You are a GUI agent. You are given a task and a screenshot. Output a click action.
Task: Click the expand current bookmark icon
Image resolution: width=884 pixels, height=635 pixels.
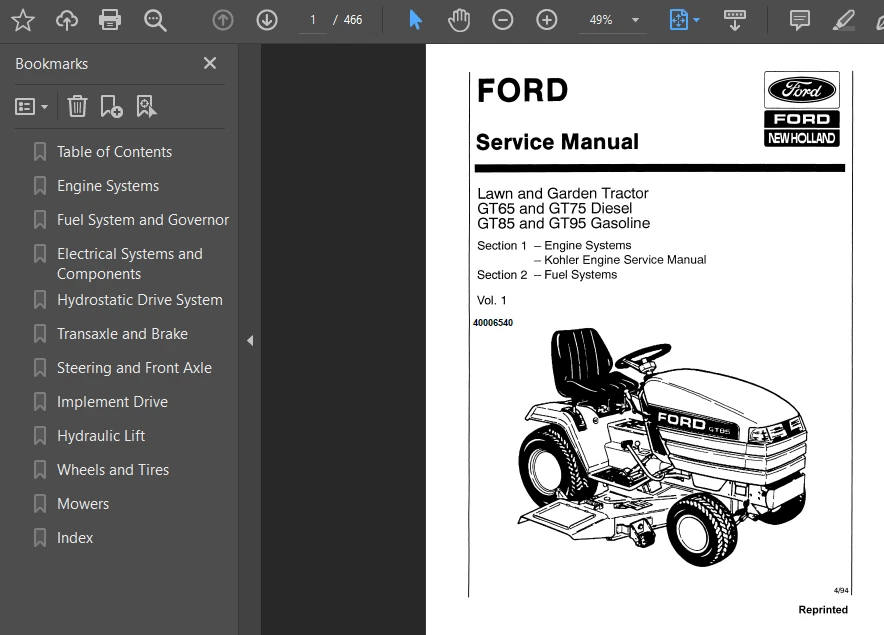click(147, 106)
